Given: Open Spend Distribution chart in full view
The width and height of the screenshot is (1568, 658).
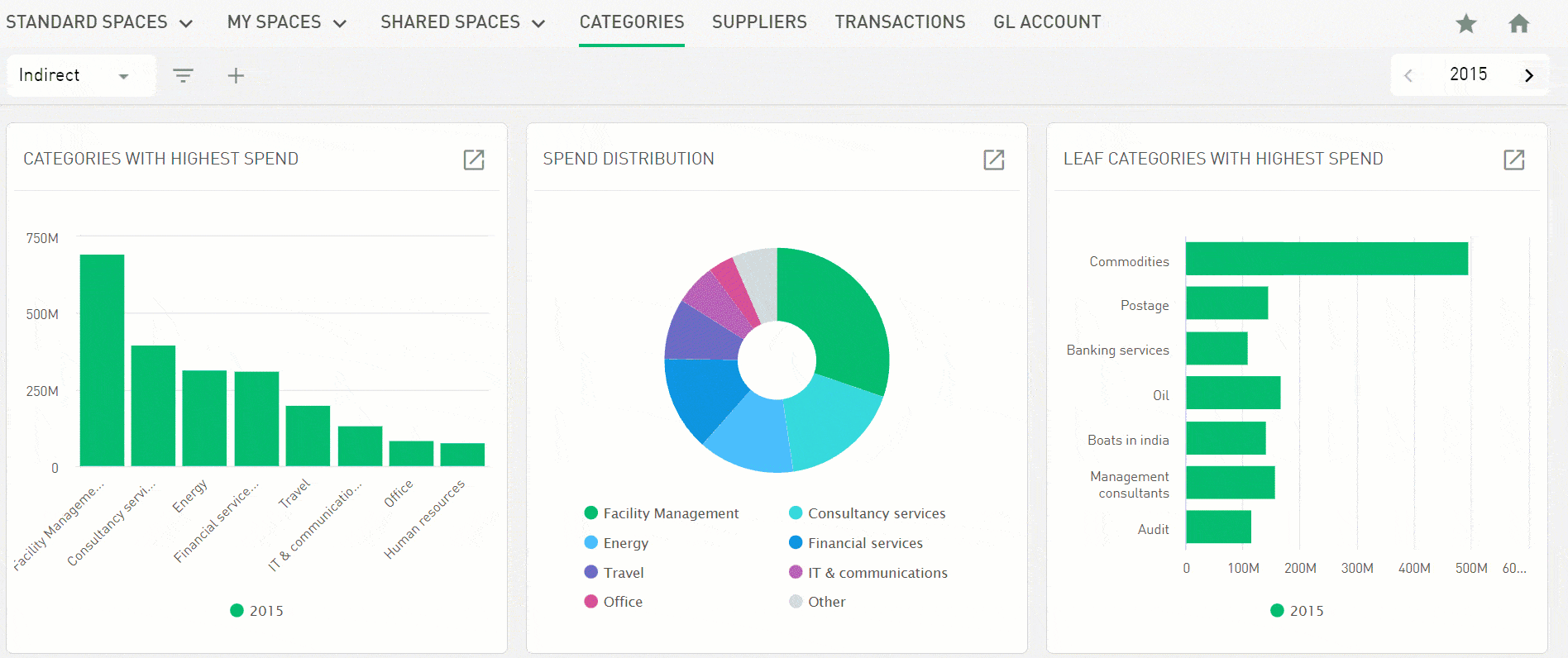Looking at the screenshot, I should [993, 160].
